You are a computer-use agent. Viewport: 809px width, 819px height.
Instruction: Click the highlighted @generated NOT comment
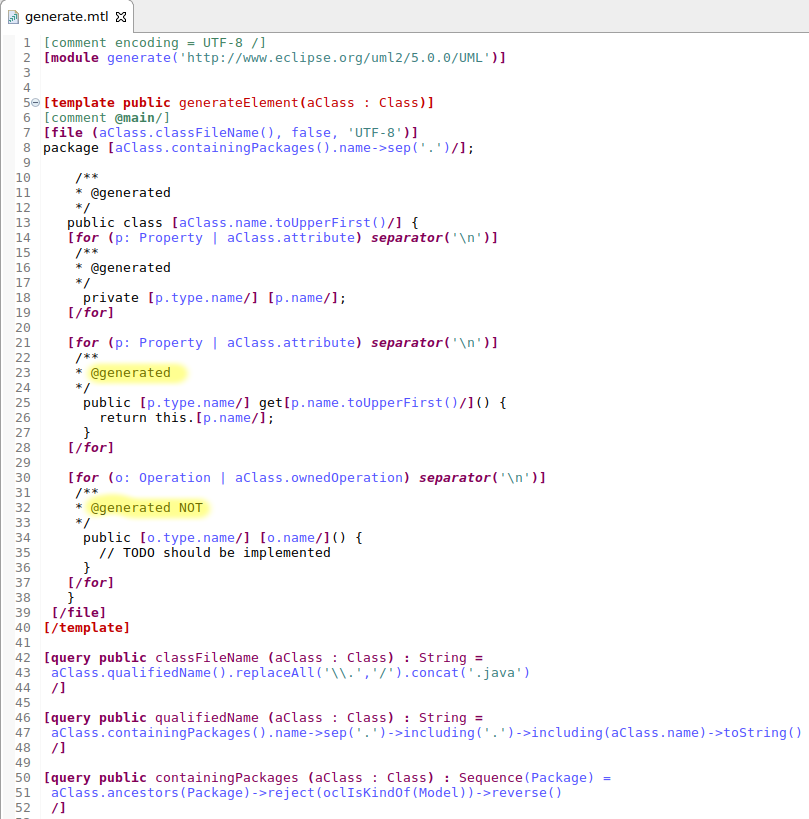145,507
